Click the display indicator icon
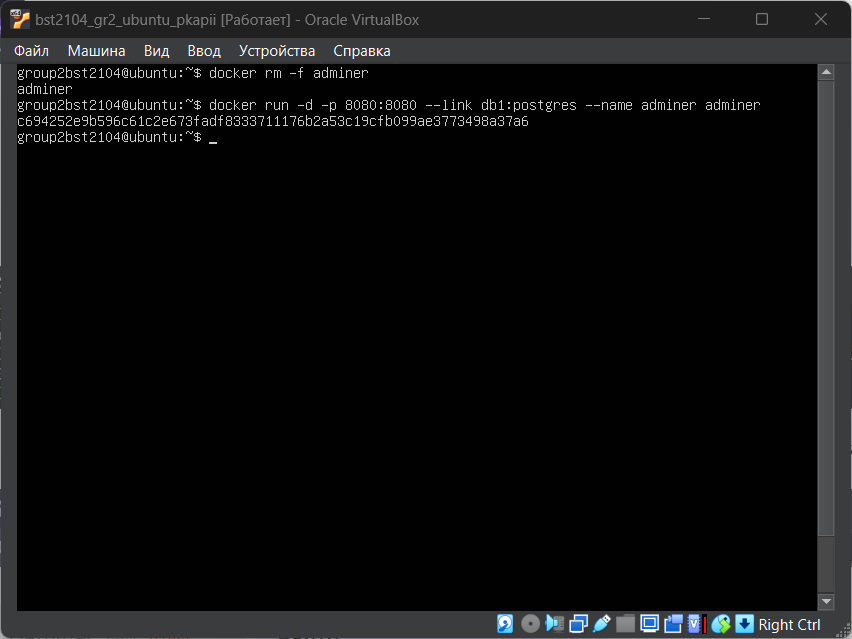The width and height of the screenshot is (852, 639). click(649, 623)
